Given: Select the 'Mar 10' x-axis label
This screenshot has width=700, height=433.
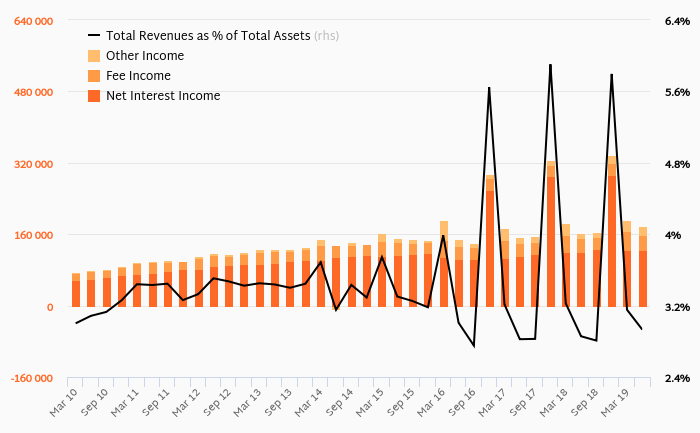Looking at the screenshot, I should point(65,397).
